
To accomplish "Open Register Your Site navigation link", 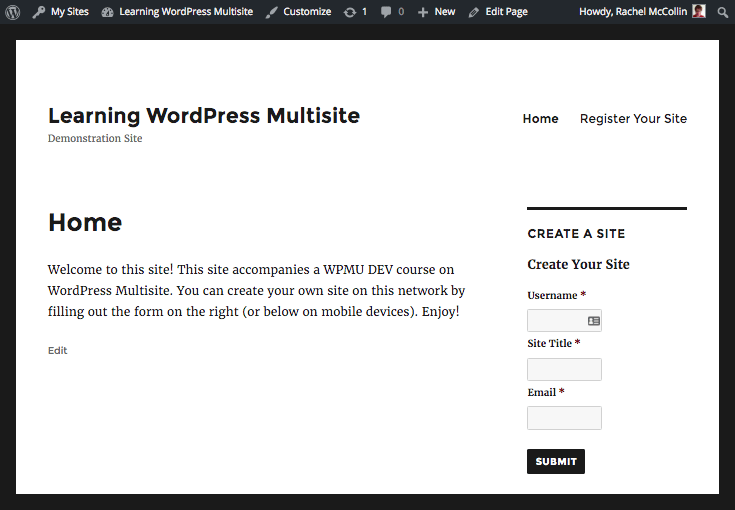I will (633, 119).
